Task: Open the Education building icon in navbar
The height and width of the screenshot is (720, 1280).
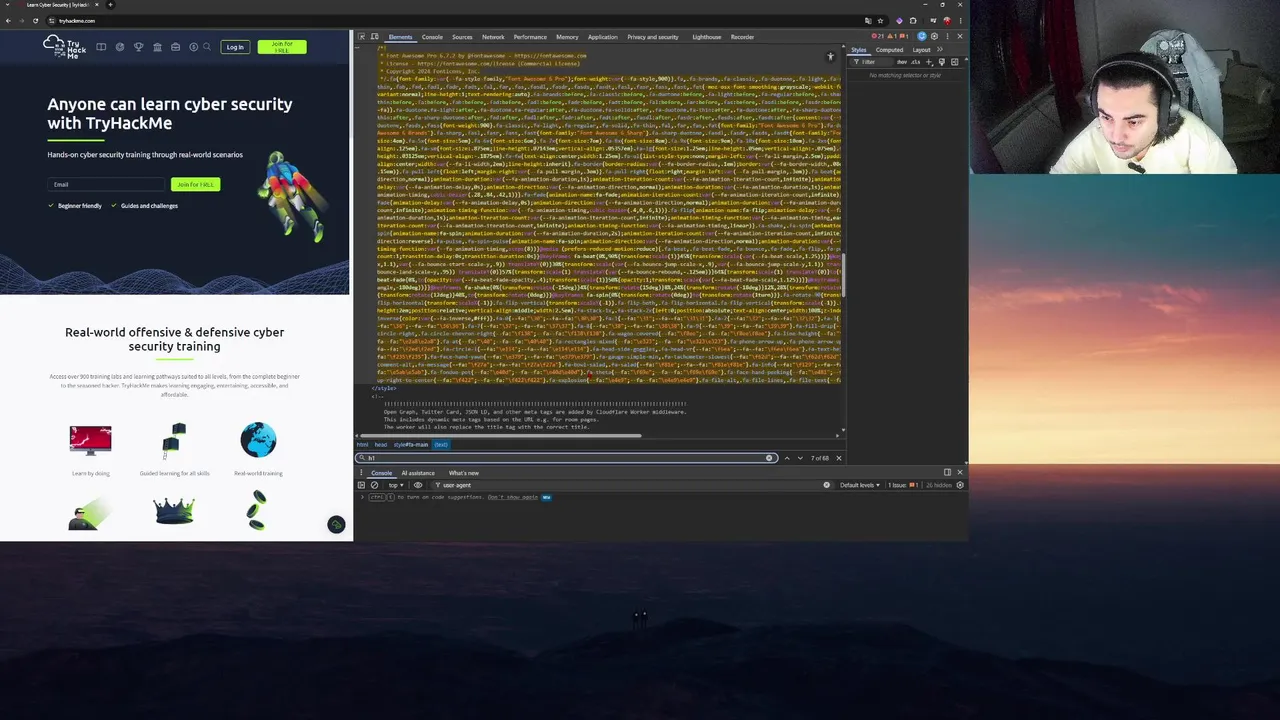Action: (157, 46)
